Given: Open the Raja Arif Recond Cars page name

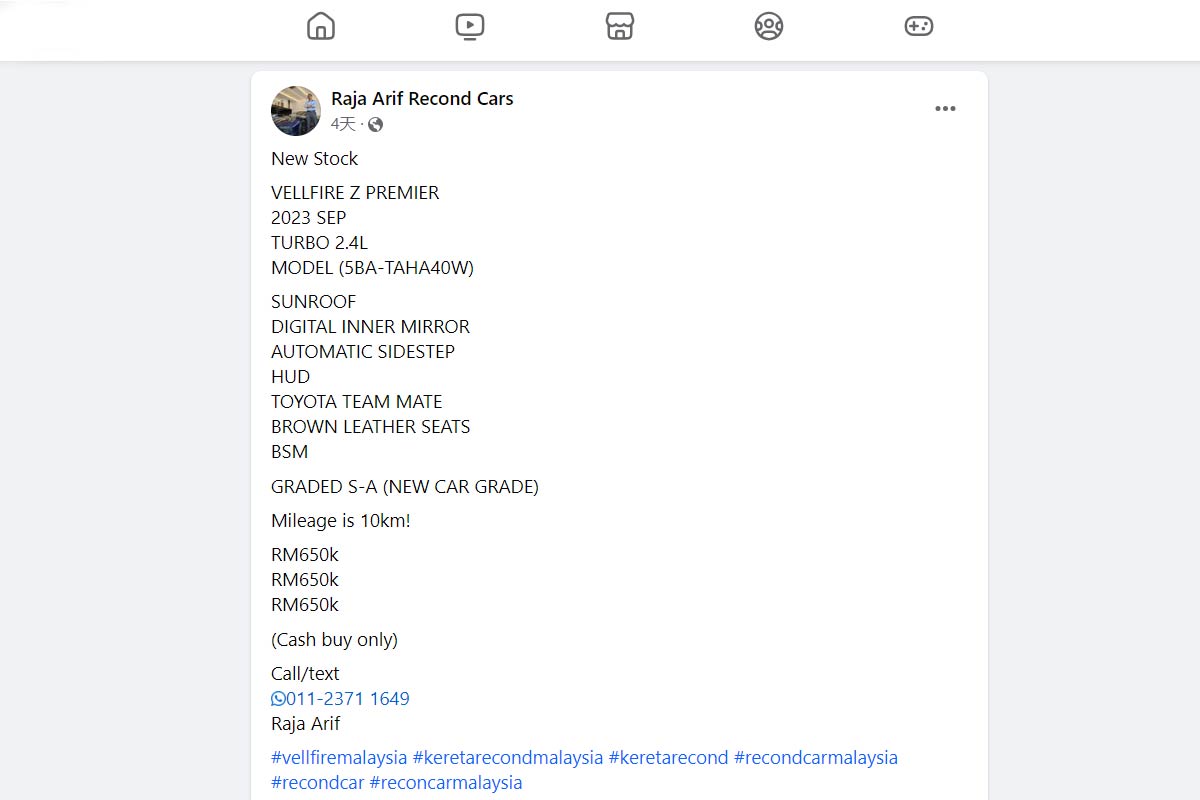Looking at the screenshot, I should (x=422, y=98).
